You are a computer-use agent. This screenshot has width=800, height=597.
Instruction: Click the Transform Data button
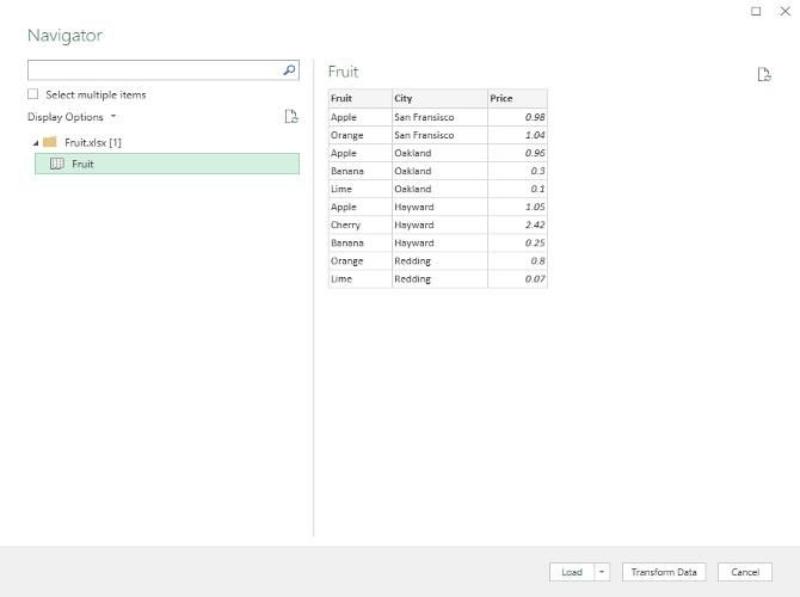[665, 571]
